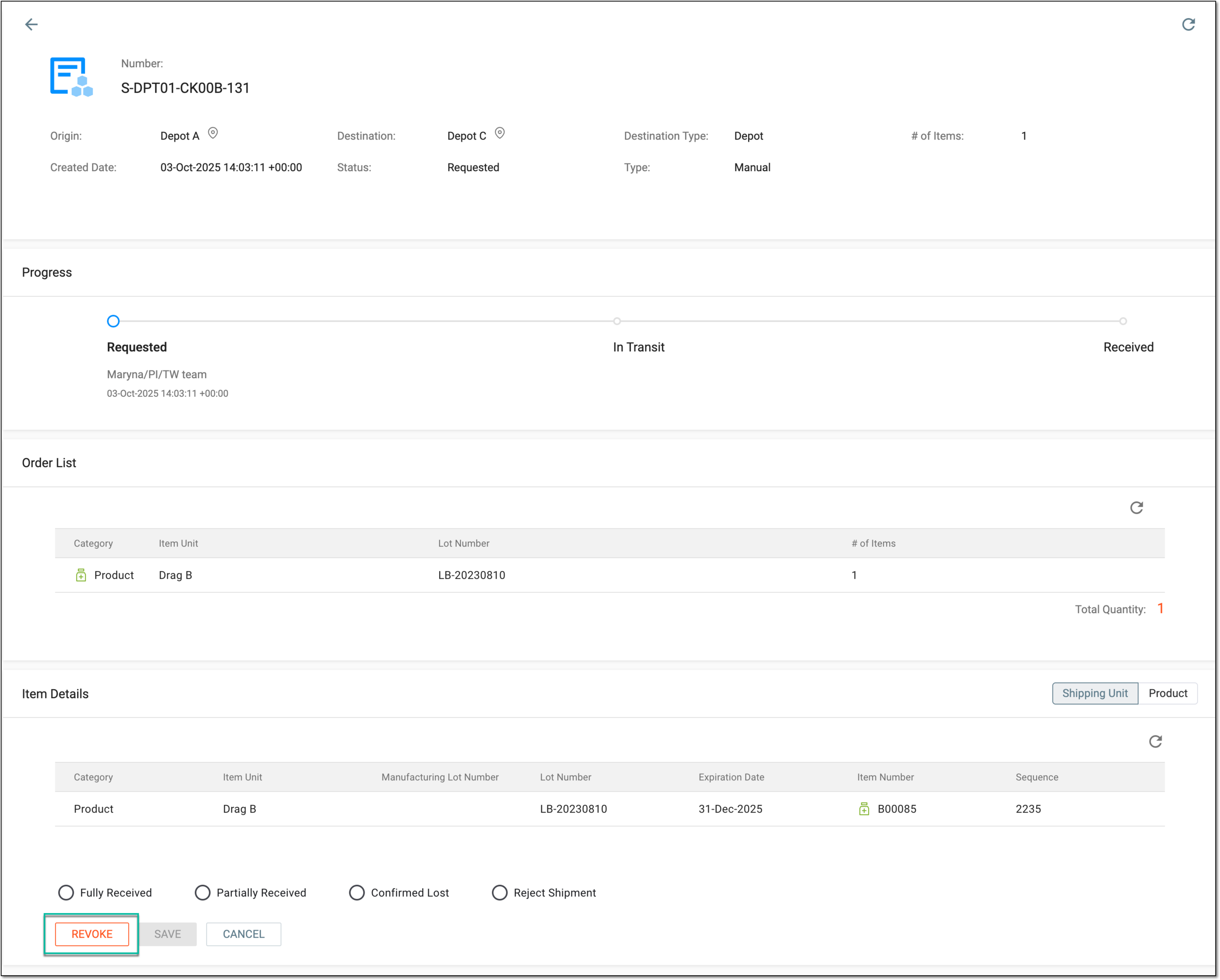Choose the Reject Shipment option
This screenshot has height=980, width=1220.
pos(500,893)
